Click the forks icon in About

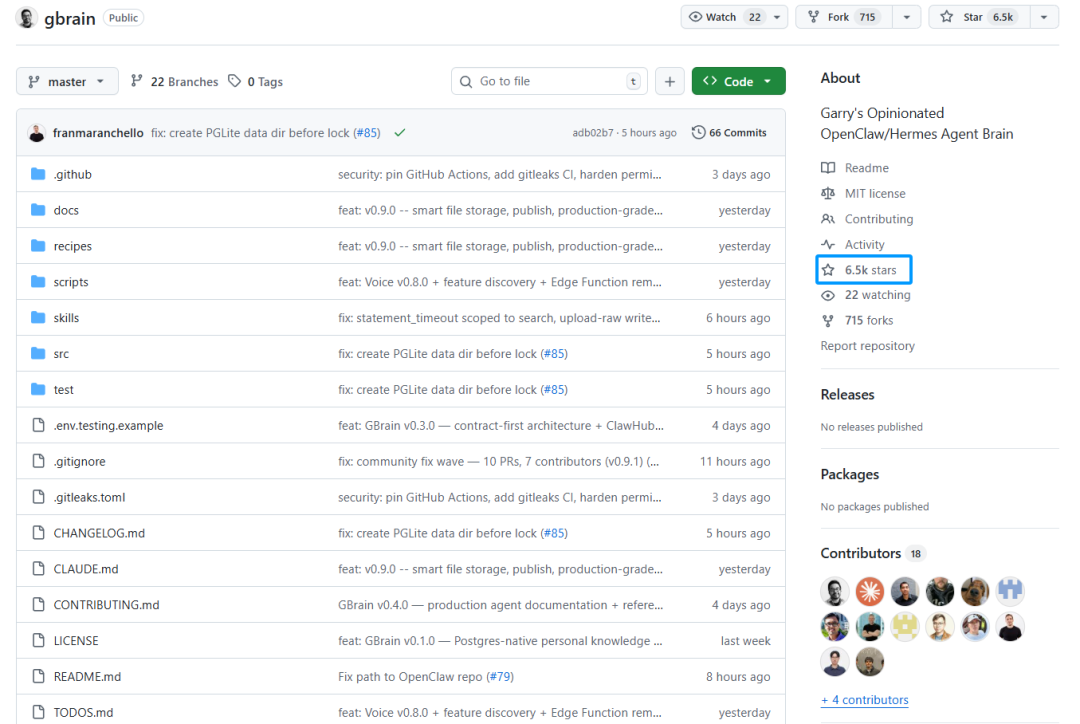tap(828, 321)
